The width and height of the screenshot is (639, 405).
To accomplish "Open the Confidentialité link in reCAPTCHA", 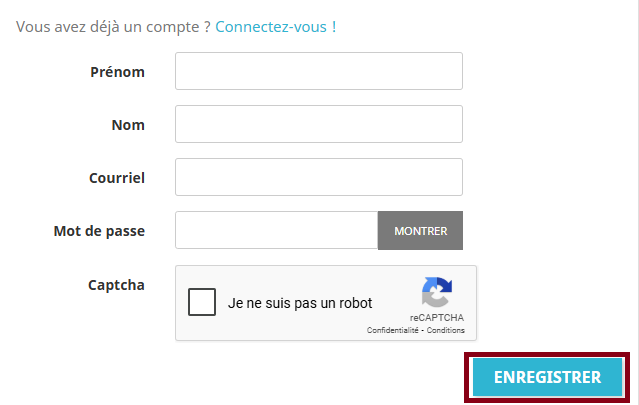I will (392, 330).
